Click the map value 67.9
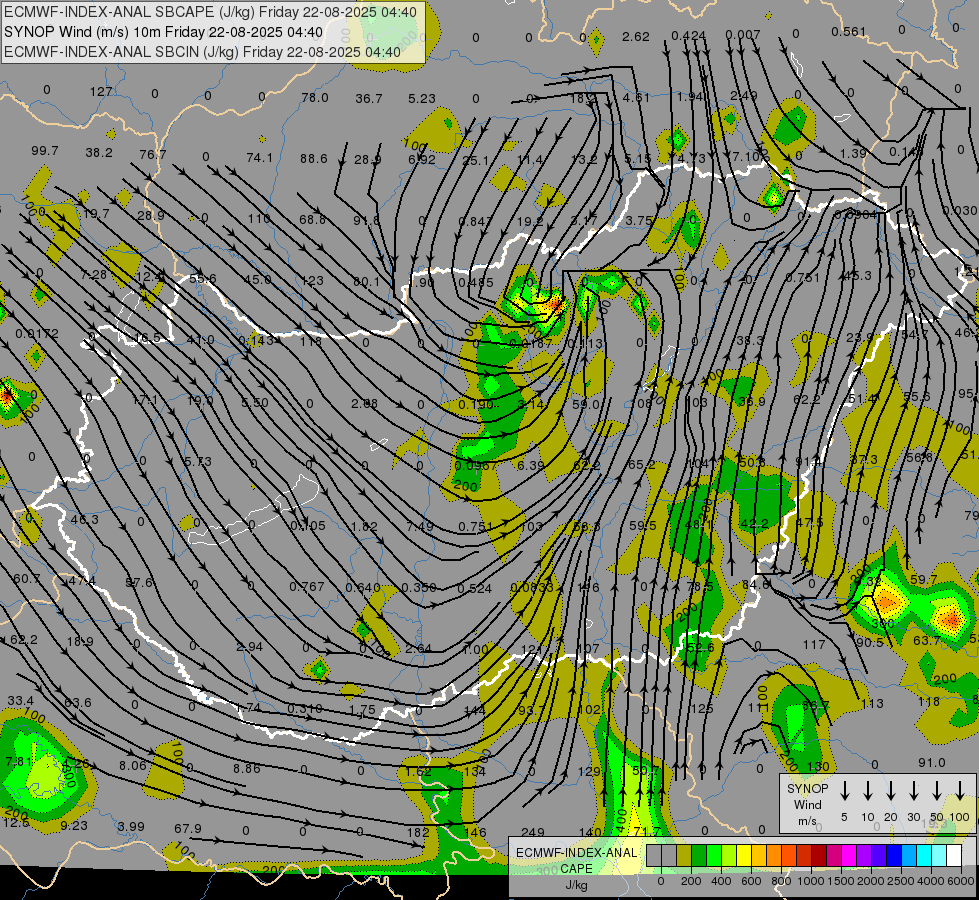The image size is (979, 900). [187, 828]
